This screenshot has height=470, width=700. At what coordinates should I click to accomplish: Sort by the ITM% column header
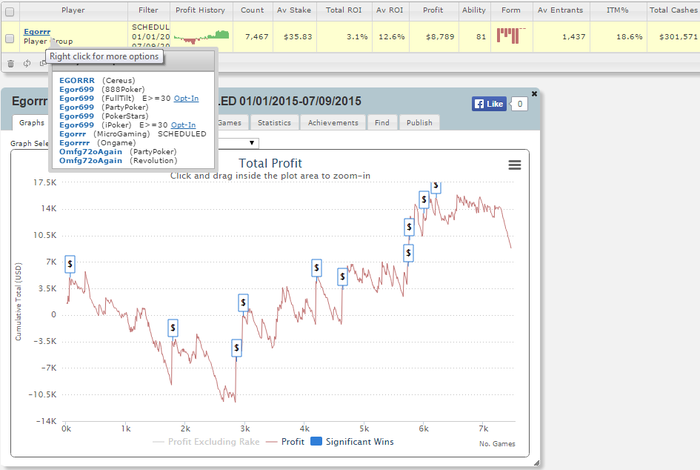click(617, 10)
